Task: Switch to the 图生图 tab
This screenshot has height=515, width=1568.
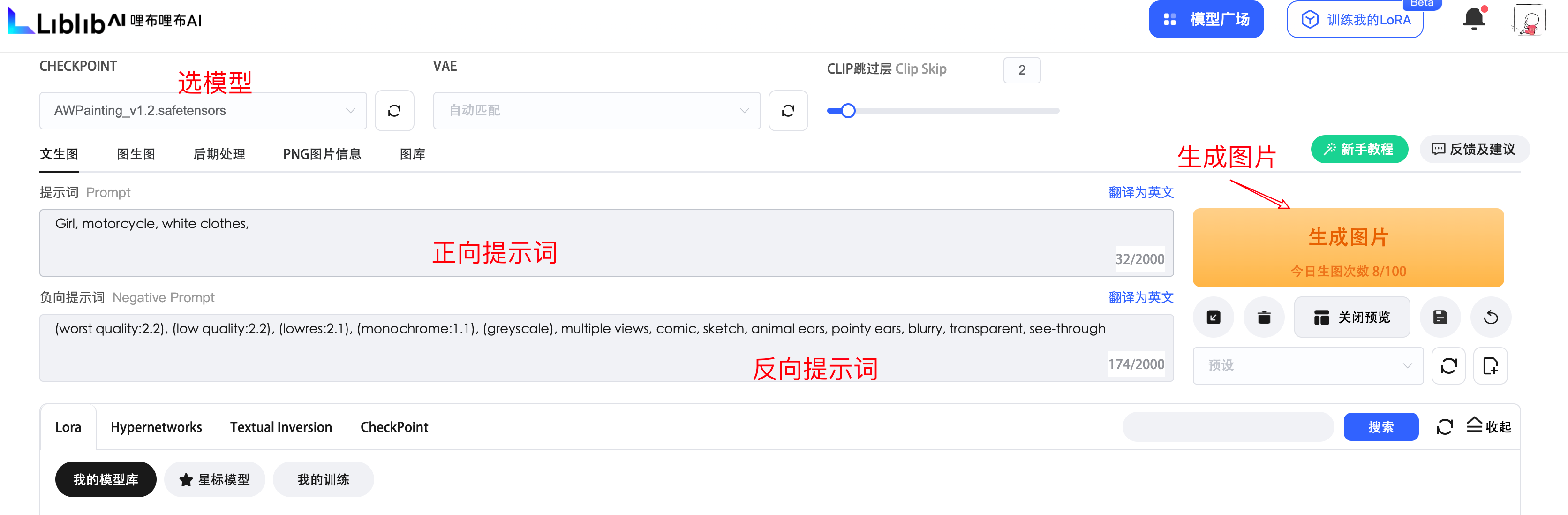Action: (x=136, y=155)
